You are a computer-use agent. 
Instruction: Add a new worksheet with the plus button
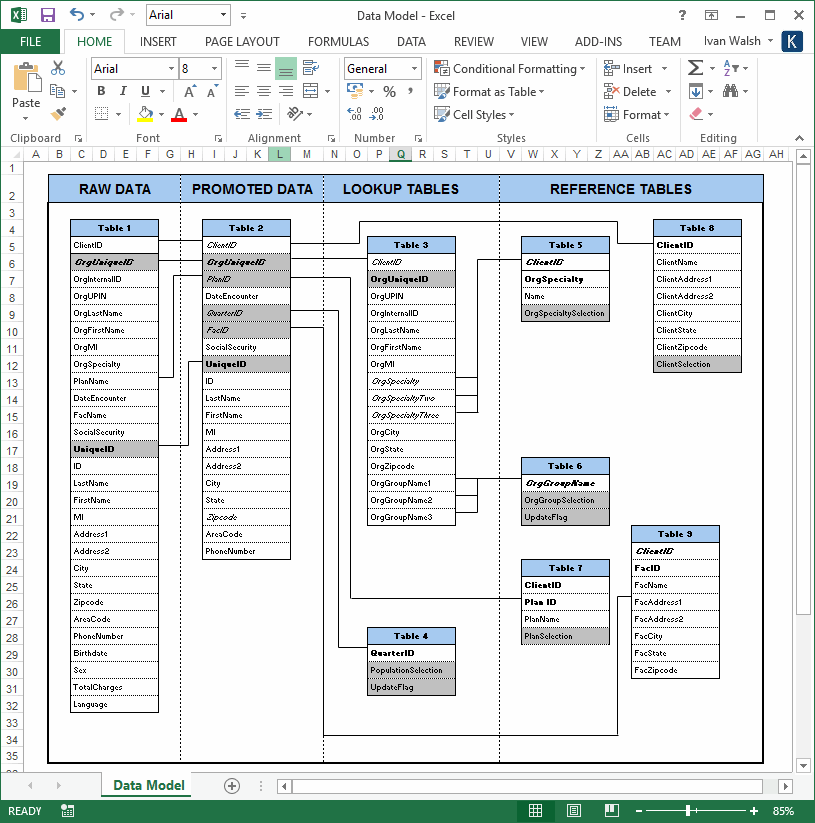[231, 786]
